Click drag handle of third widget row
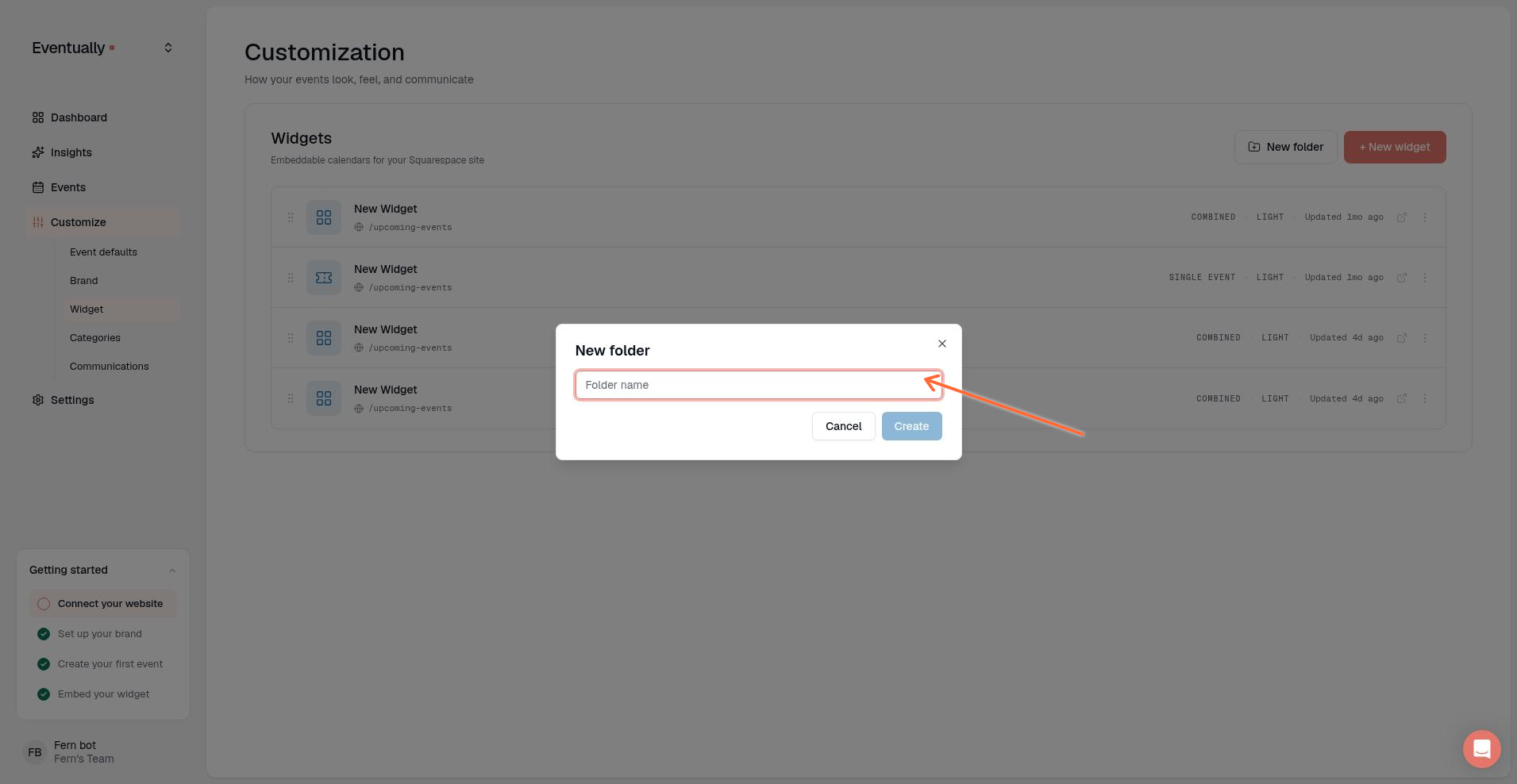The height and width of the screenshot is (784, 1517). coord(291,338)
